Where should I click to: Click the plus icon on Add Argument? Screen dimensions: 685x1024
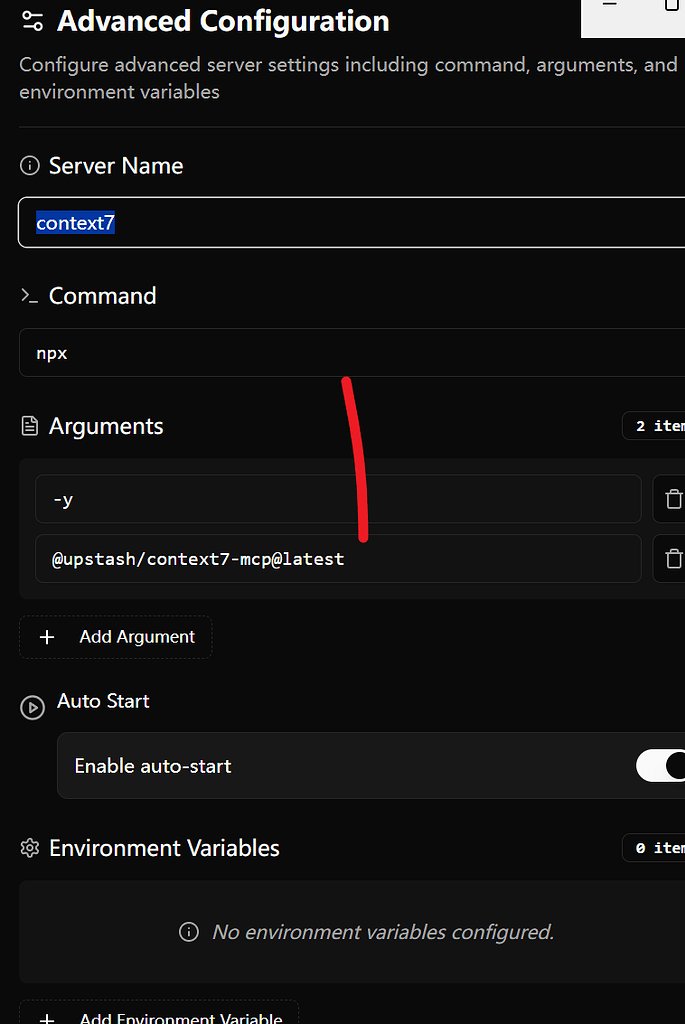pos(47,637)
